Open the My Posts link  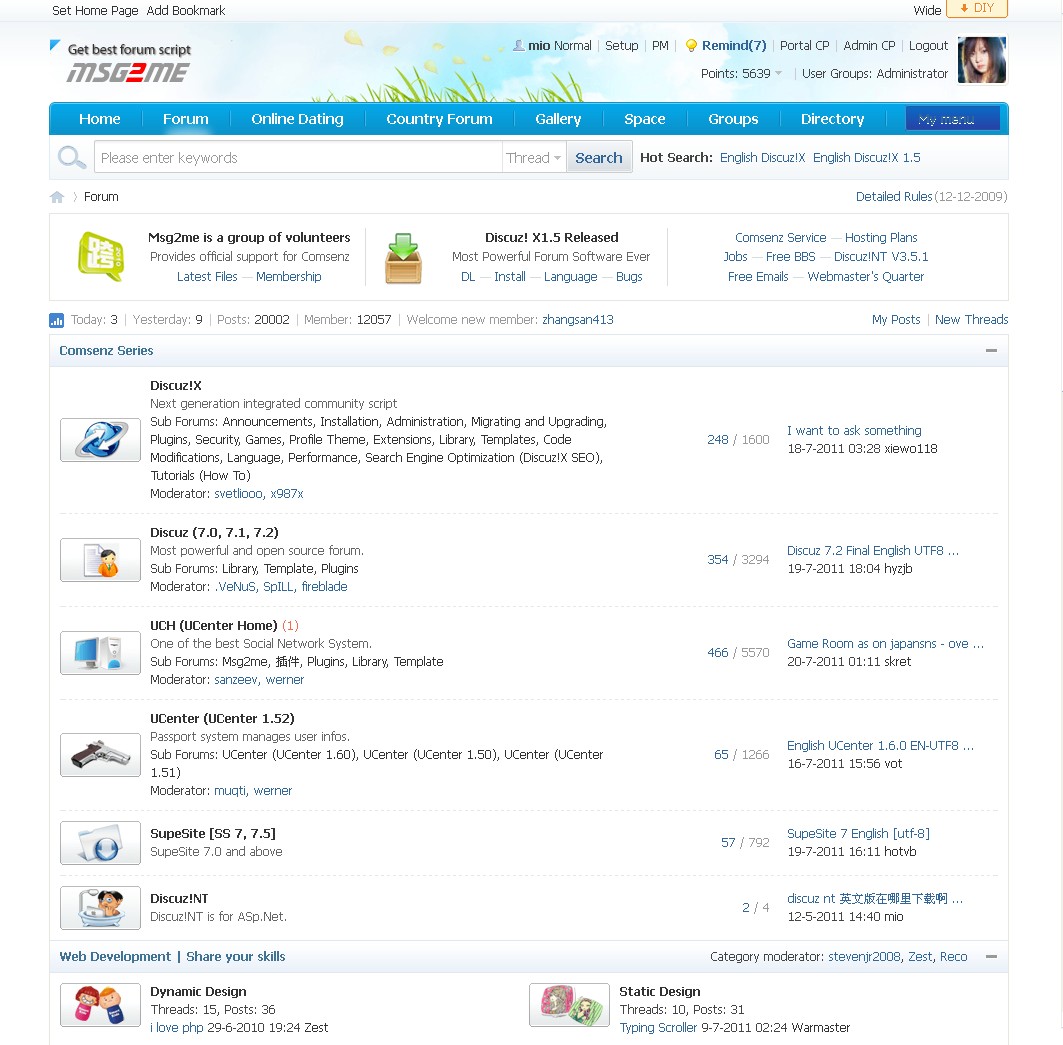[x=896, y=319]
